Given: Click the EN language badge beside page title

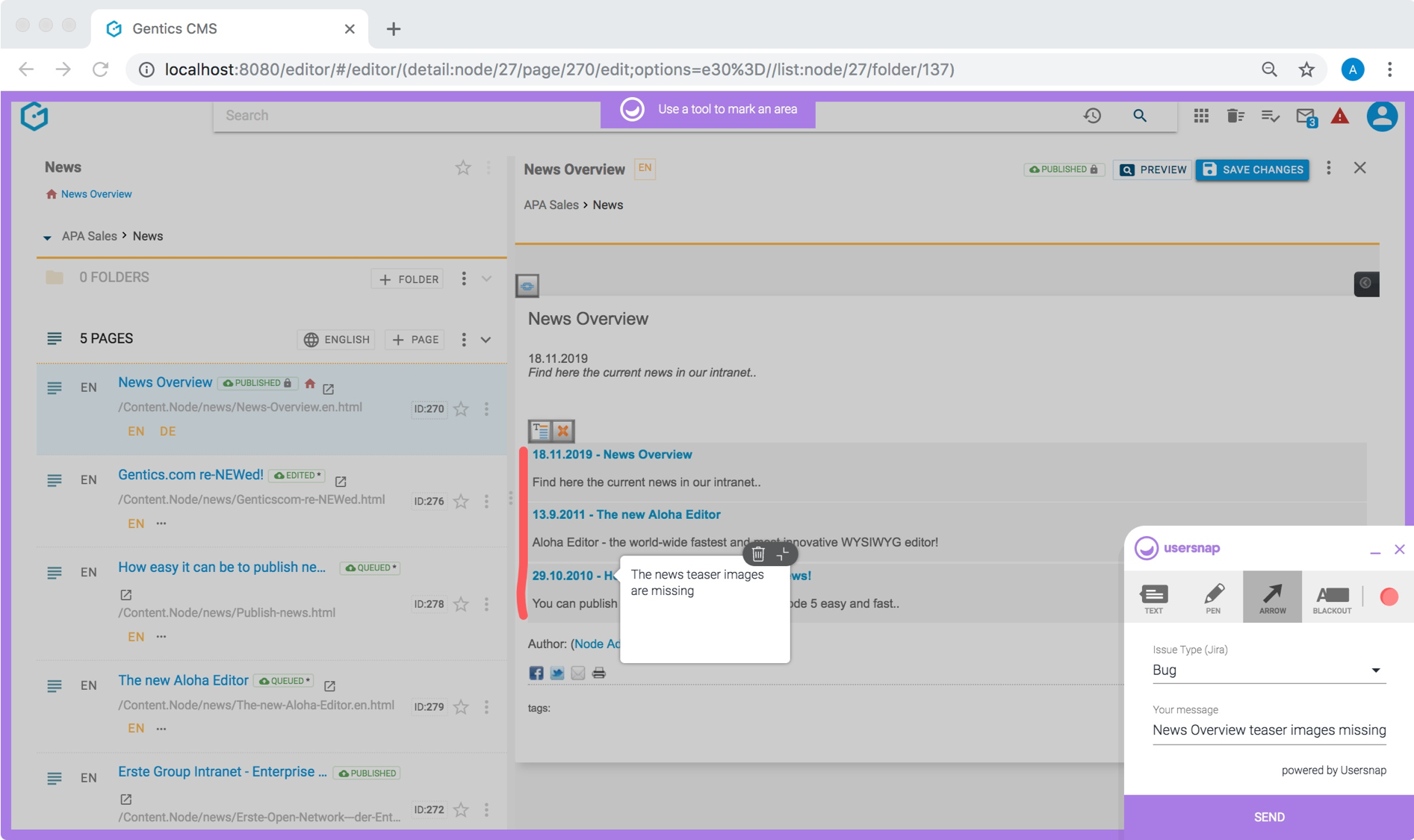Looking at the screenshot, I should pyautogui.click(x=645, y=169).
